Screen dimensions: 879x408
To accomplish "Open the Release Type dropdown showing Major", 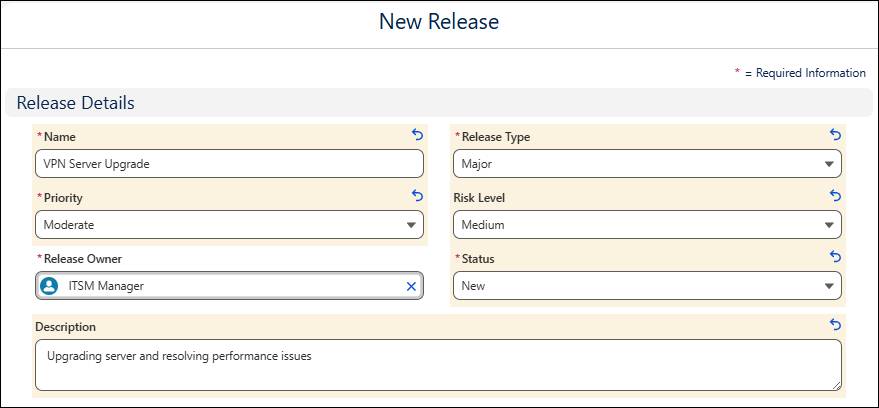I will [647, 164].
